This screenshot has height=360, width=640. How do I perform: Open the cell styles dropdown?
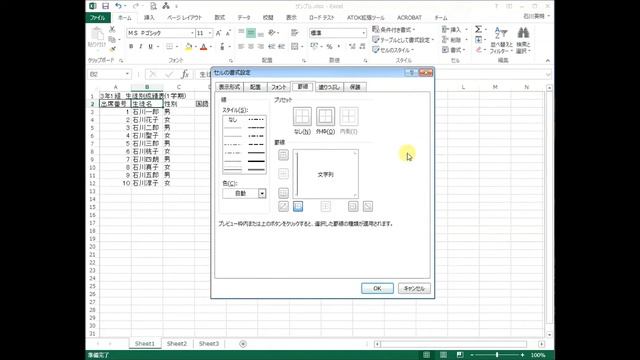click(393, 50)
